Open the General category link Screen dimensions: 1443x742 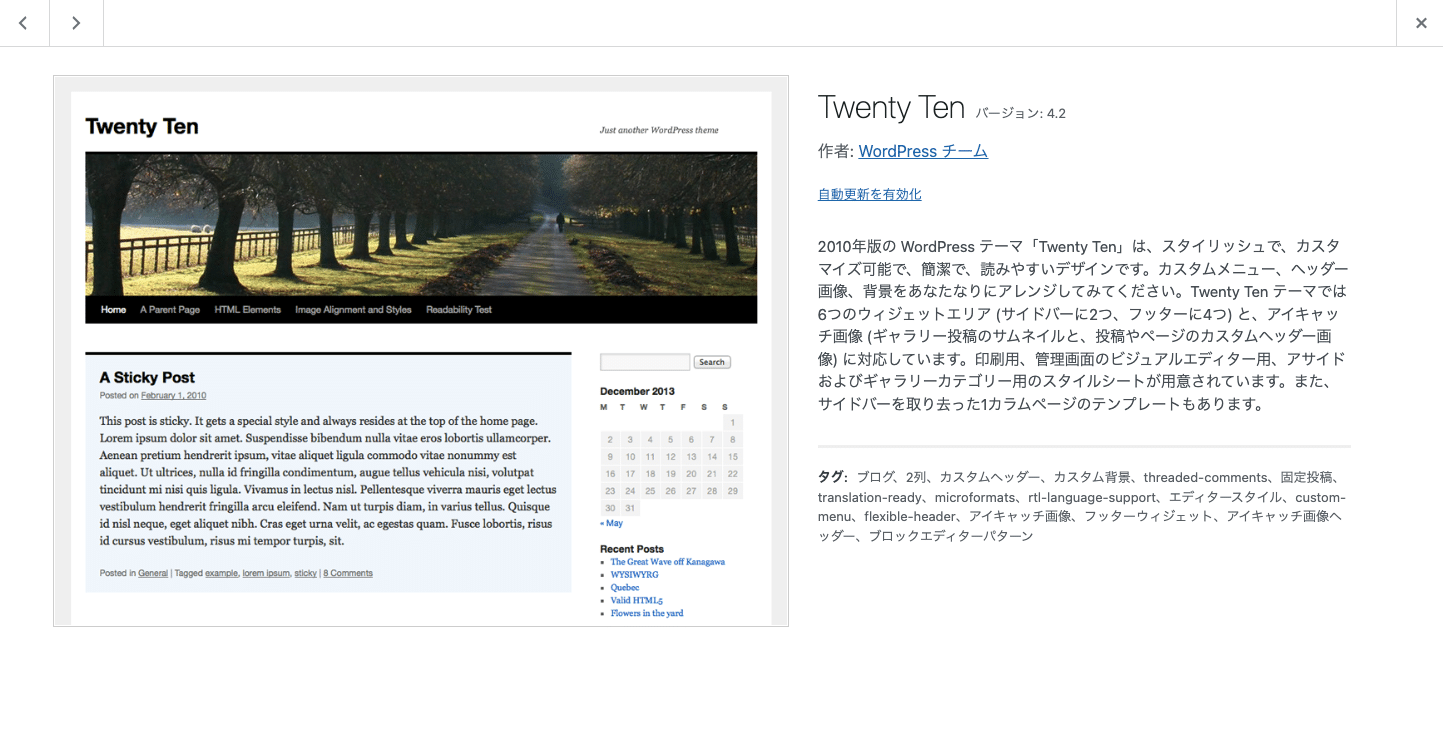(x=152, y=573)
